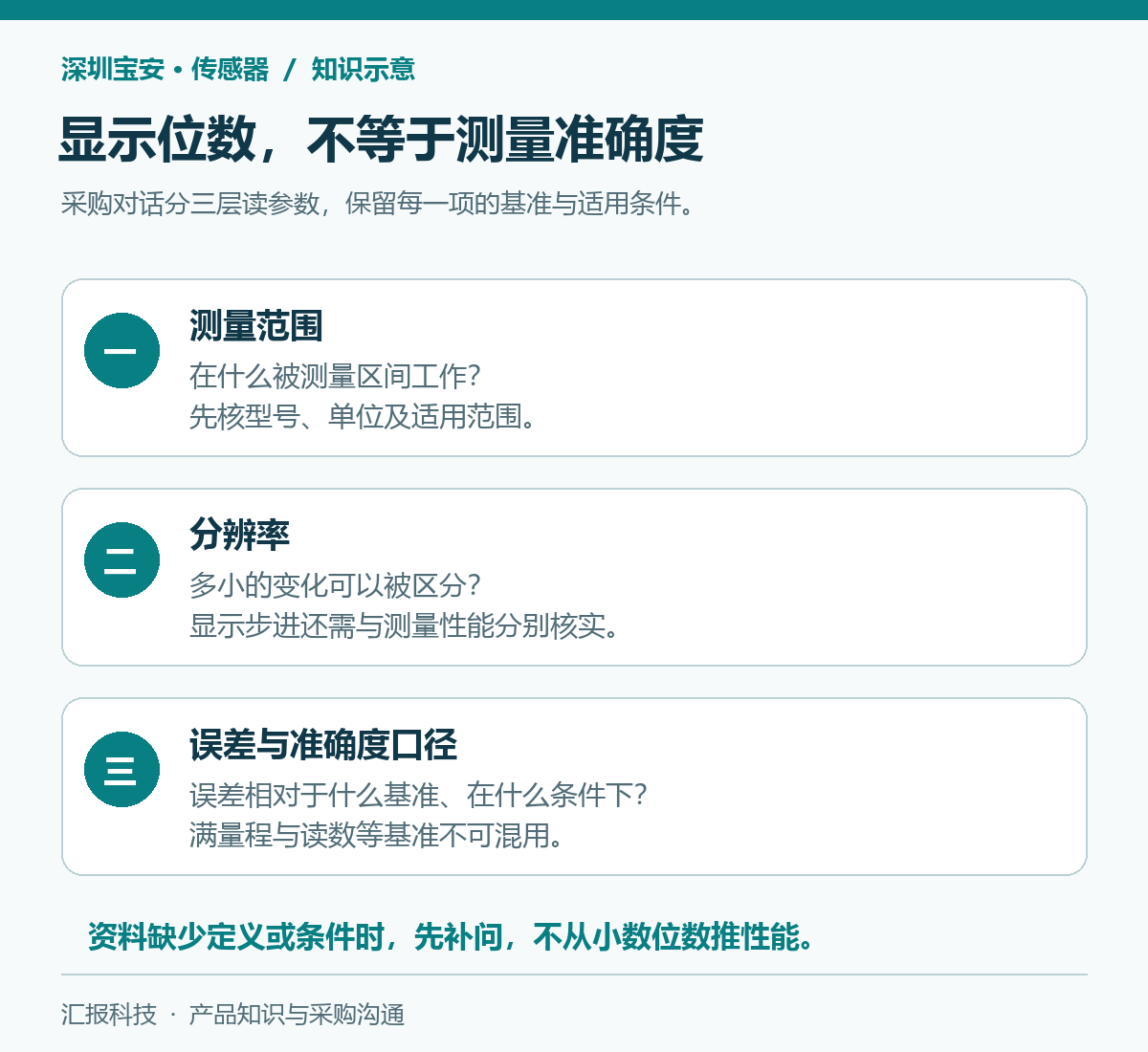Click the line 满量程与读数等基准不可混用。
The image size is (1148, 1052).
coord(377,835)
